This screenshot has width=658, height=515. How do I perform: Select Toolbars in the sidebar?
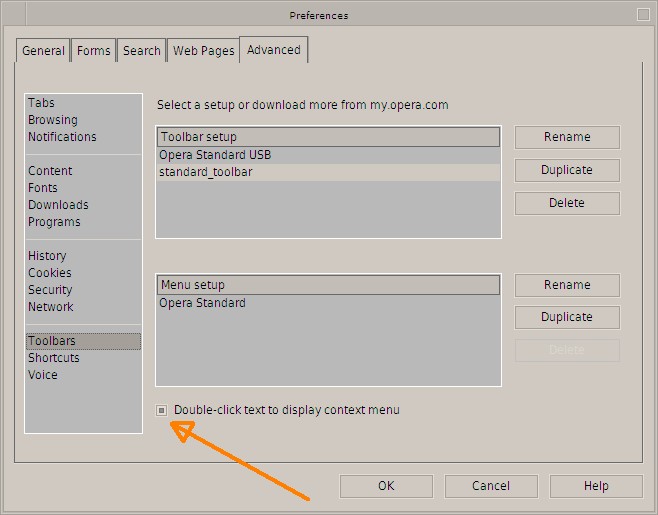tap(84, 341)
